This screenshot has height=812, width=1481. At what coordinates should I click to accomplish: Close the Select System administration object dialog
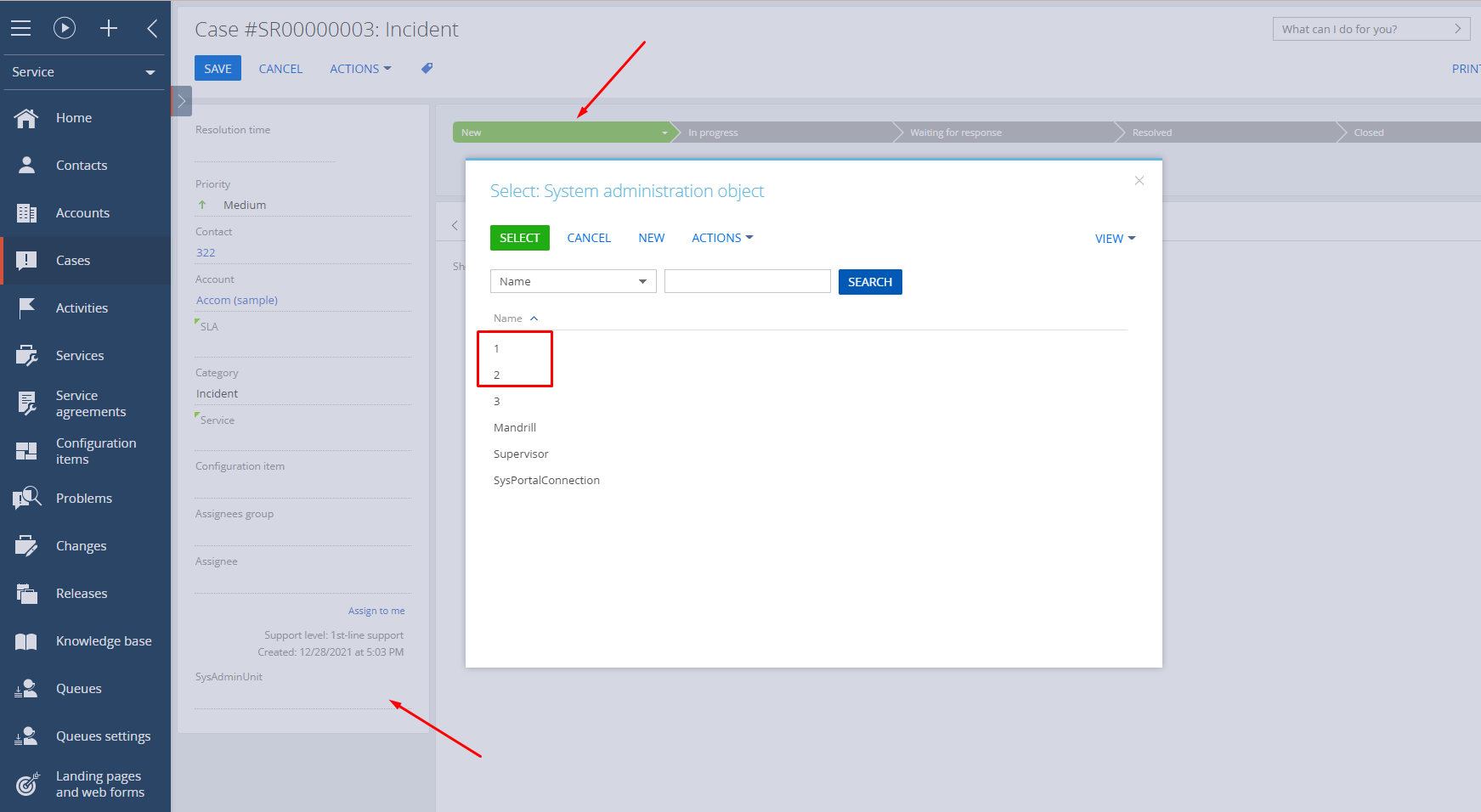click(x=1139, y=180)
